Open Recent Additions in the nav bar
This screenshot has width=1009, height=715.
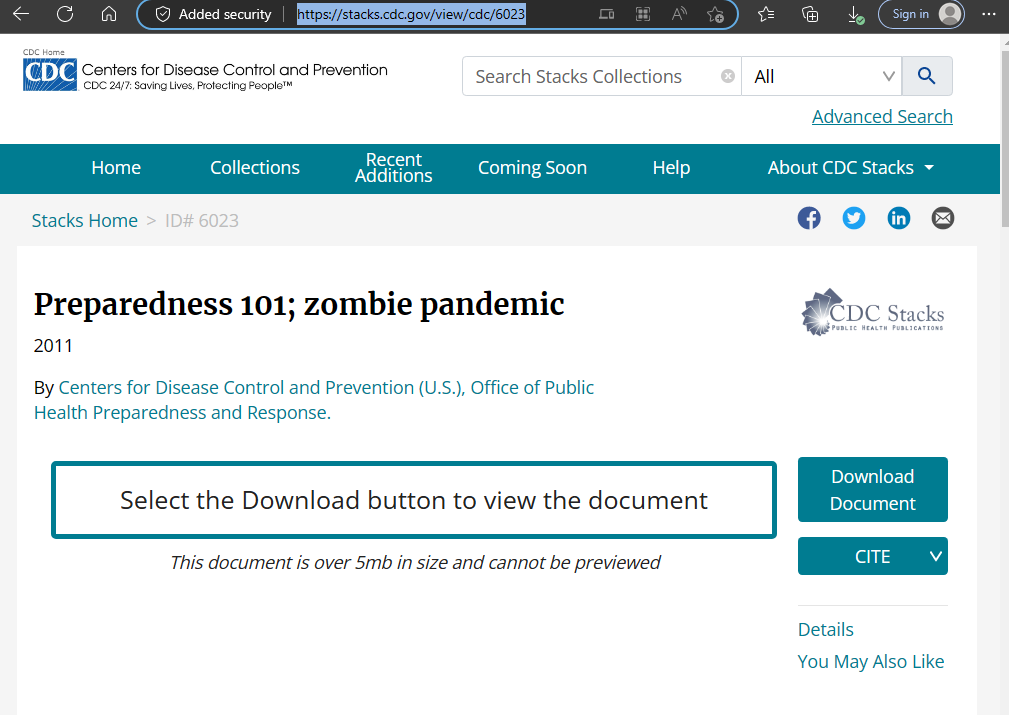click(x=394, y=167)
